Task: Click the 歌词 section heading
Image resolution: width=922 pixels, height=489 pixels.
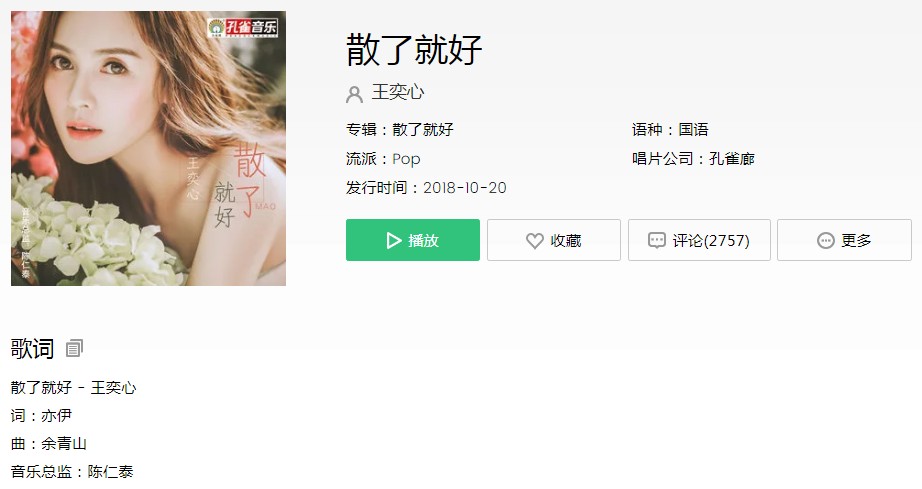Action: [32, 349]
